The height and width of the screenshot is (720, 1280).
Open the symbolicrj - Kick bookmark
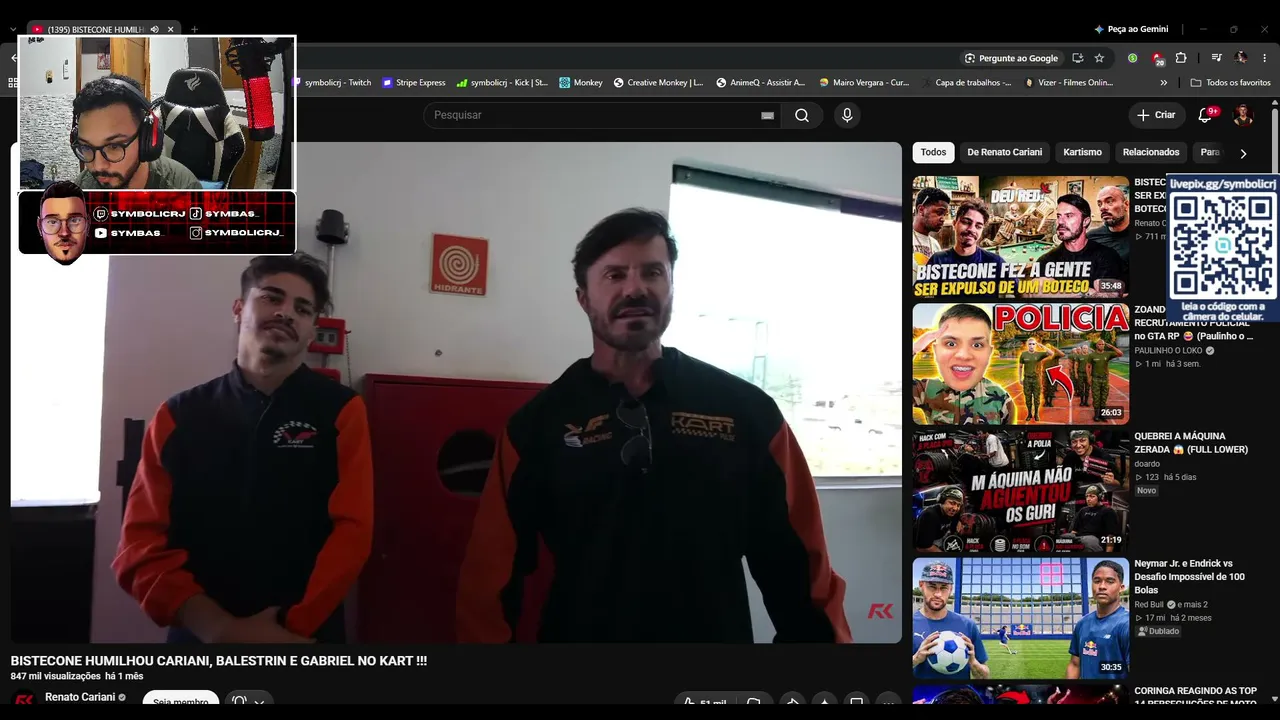pyautogui.click(x=502, y=83)
